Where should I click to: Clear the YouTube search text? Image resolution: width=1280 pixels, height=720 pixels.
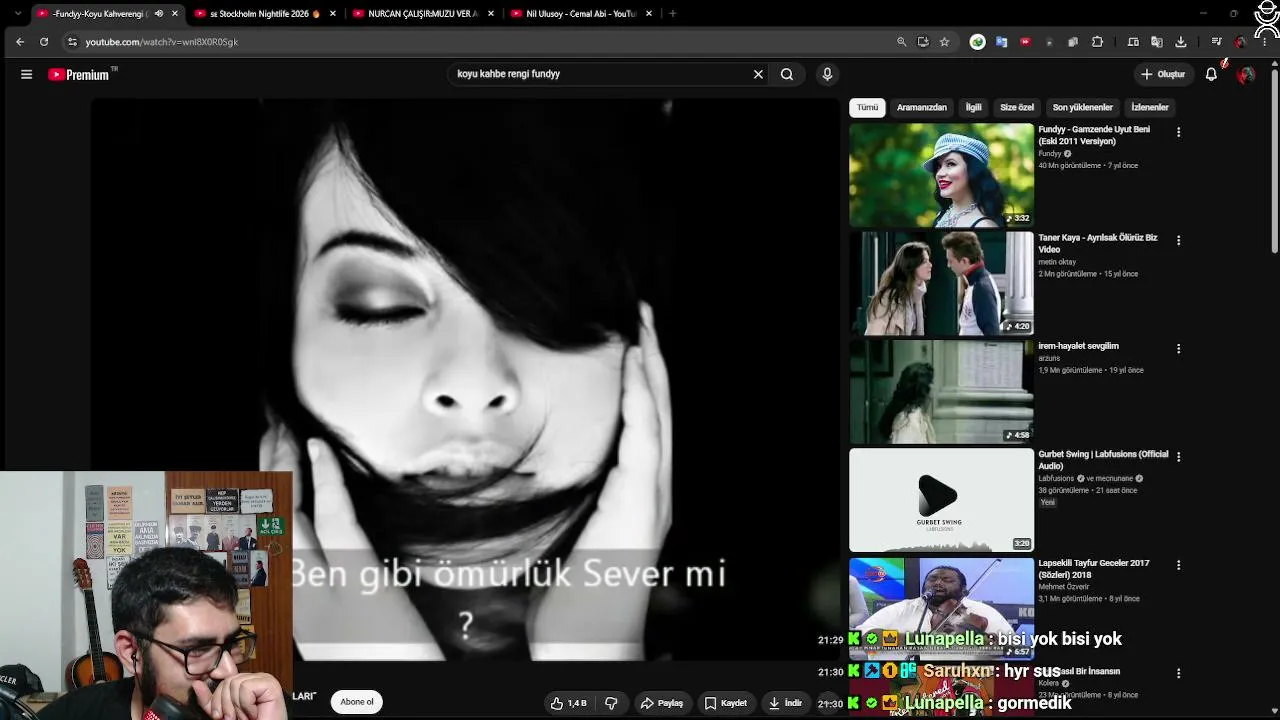[758, 74]
